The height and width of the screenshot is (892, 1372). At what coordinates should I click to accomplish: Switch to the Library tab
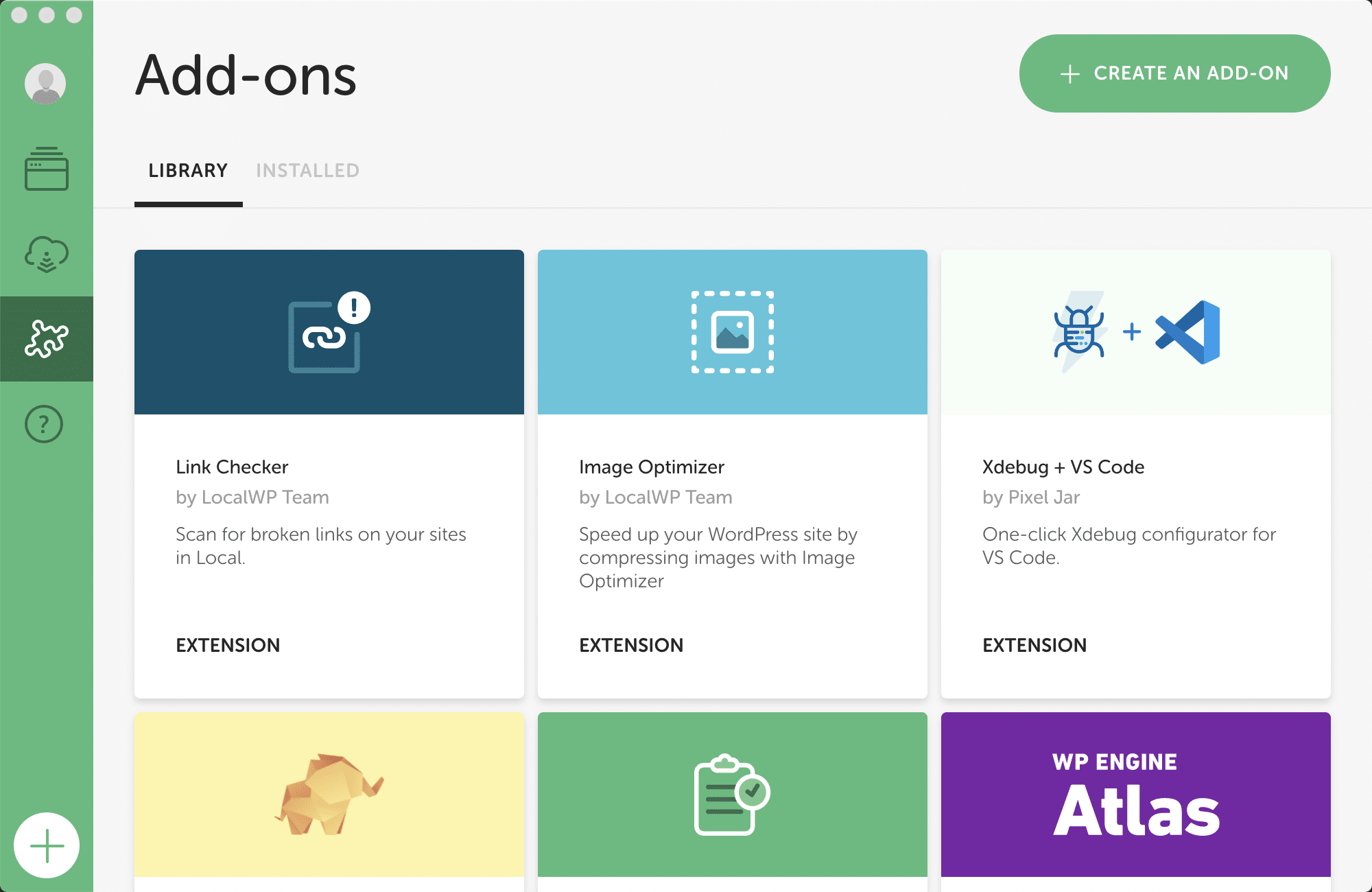(x=188, y=170)
